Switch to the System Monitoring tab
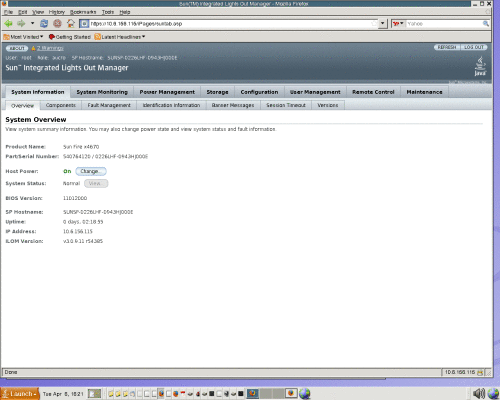500x400 pixels. [x=102, y=92]
